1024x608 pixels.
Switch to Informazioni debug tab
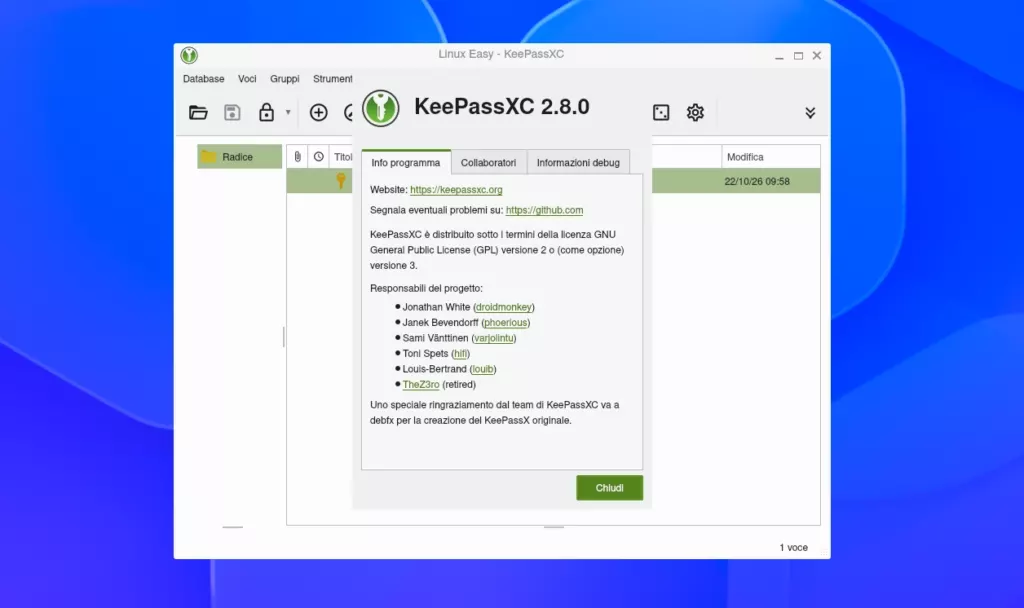point(578,163)
